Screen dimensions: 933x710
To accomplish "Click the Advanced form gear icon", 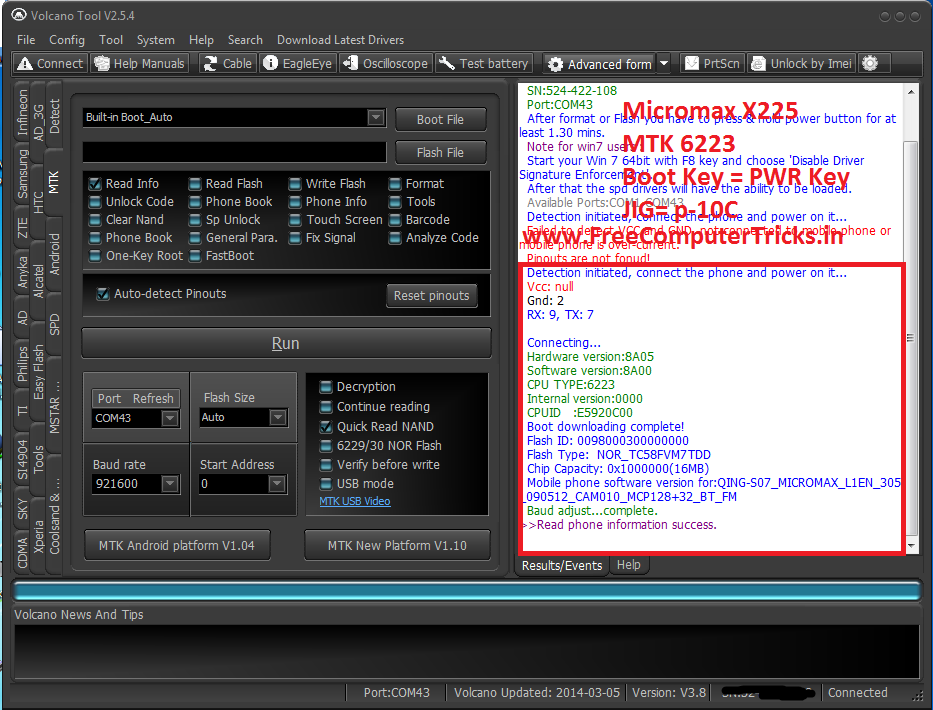I will [x=555, y=64].
